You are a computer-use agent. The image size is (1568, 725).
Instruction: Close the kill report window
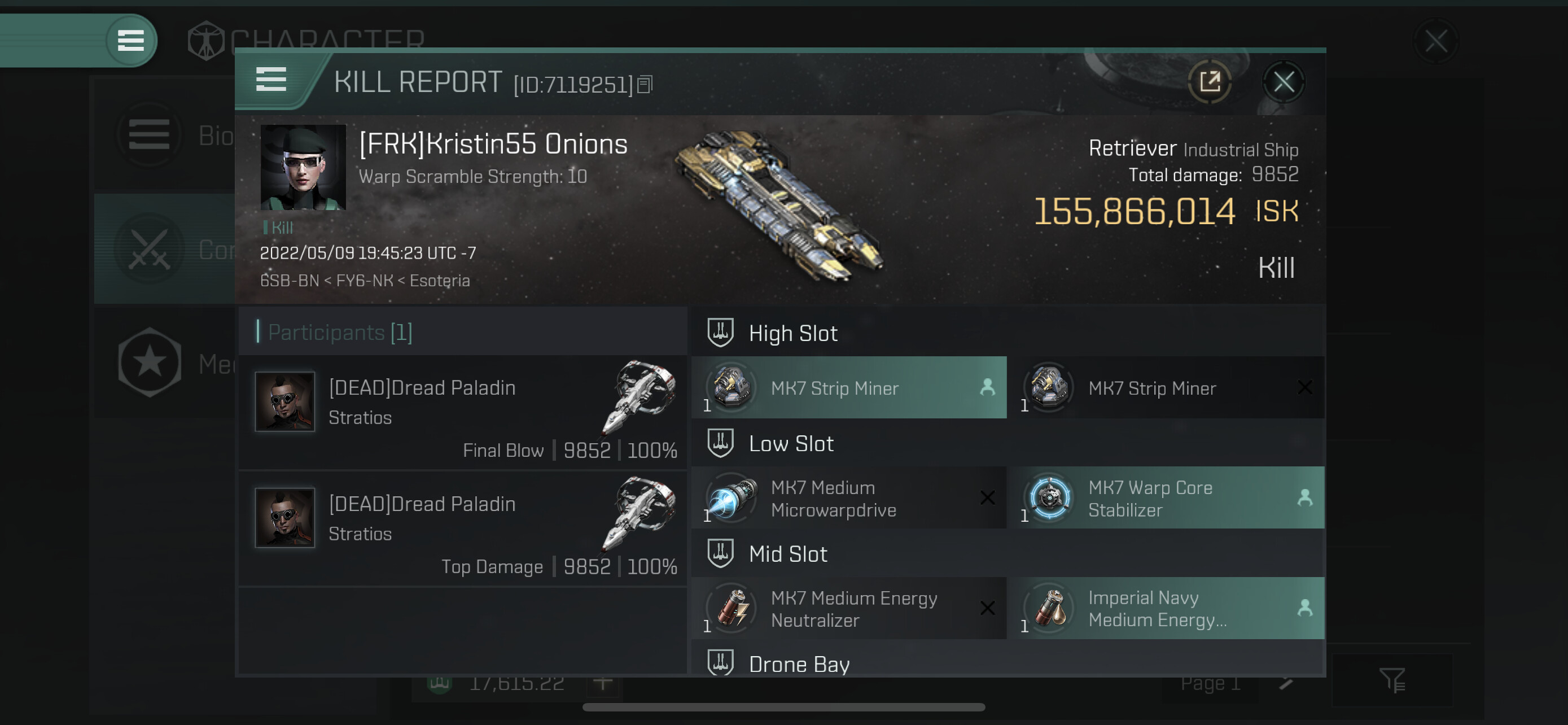coord(1283,81)
